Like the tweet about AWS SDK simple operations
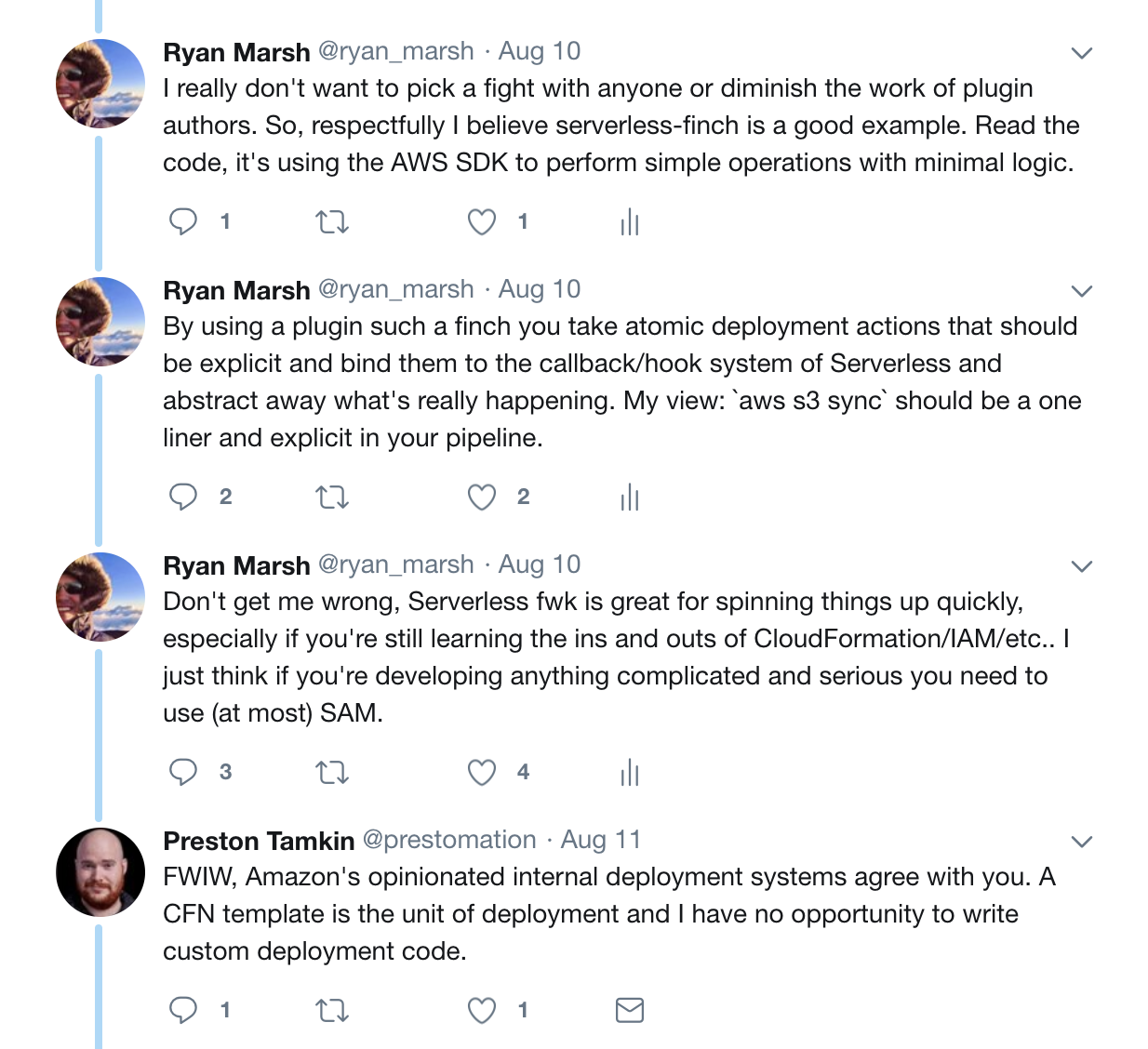This screenshot has width=1148, height=1049. 481,221
